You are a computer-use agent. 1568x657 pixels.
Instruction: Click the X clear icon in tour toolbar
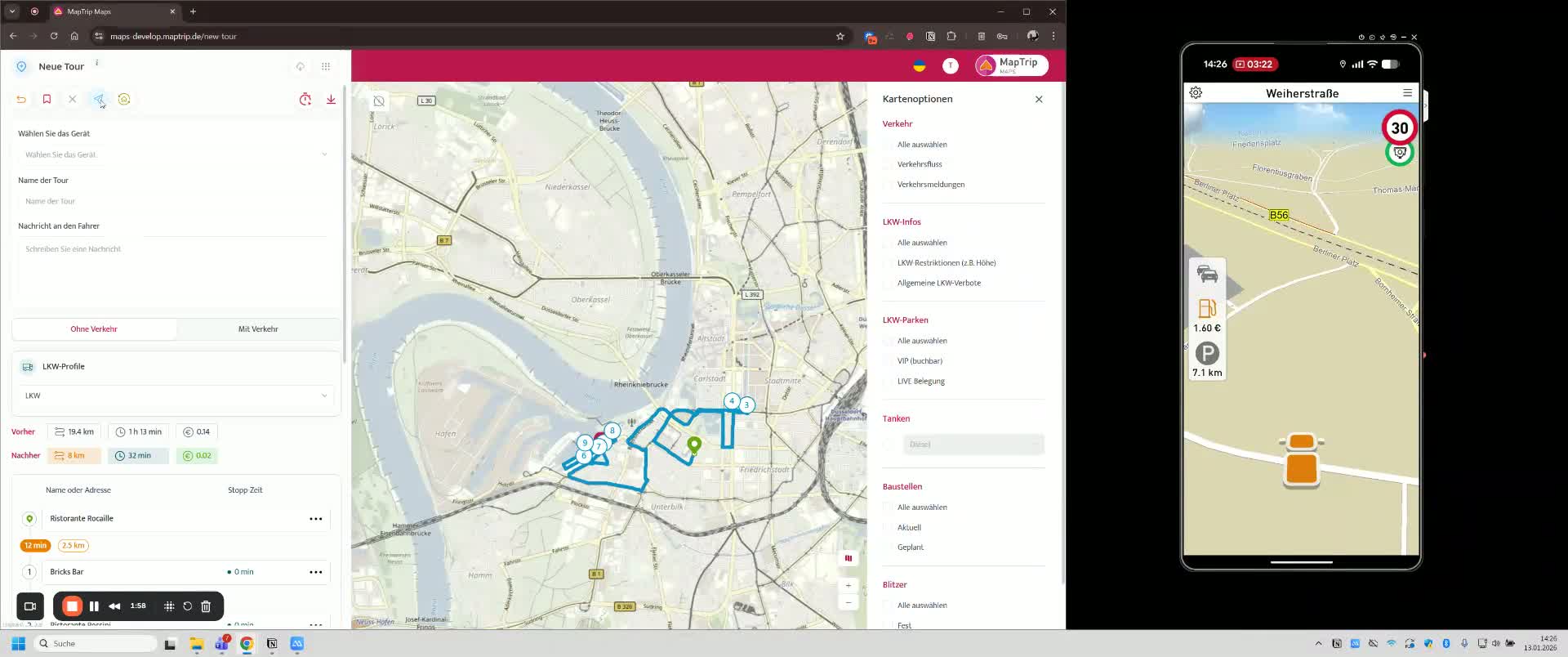coord(73,100)
